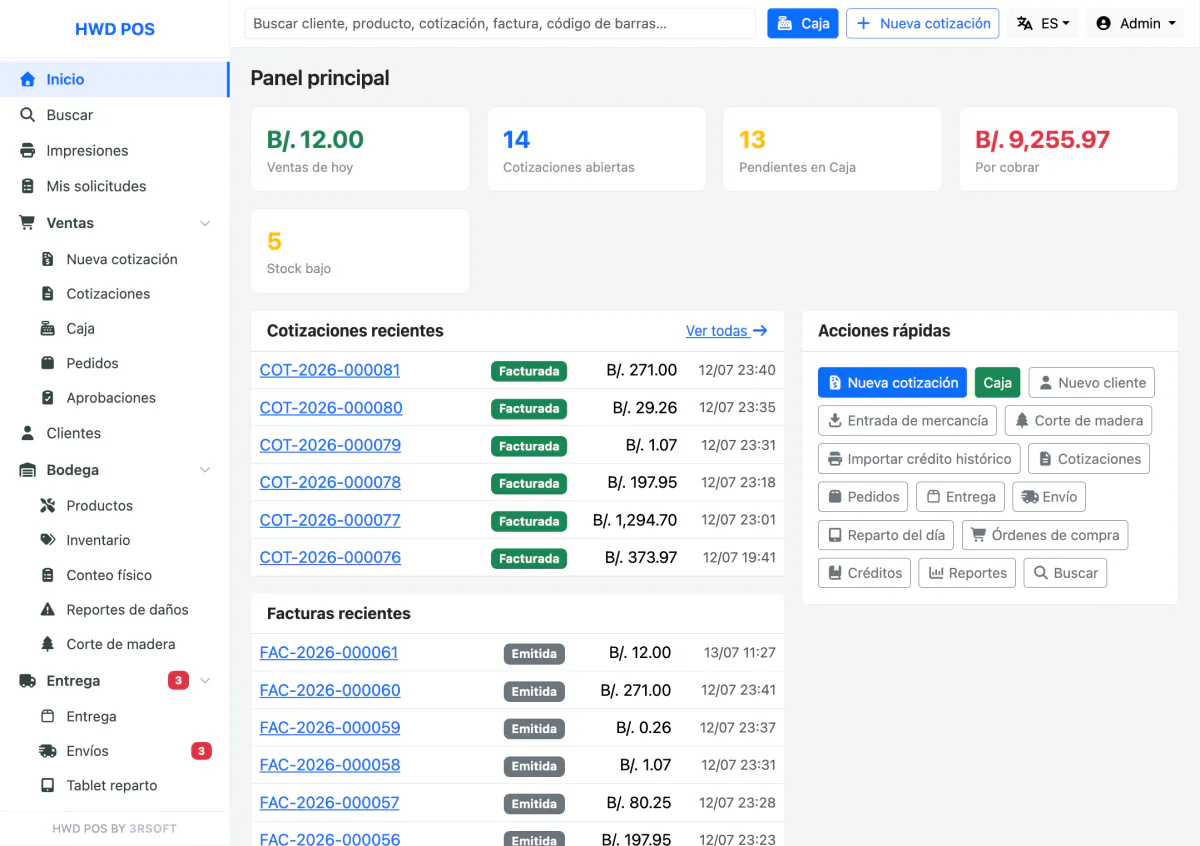Click the Créditos quick action button
The height and width of the screenshot is (846, 1200).
864,573
